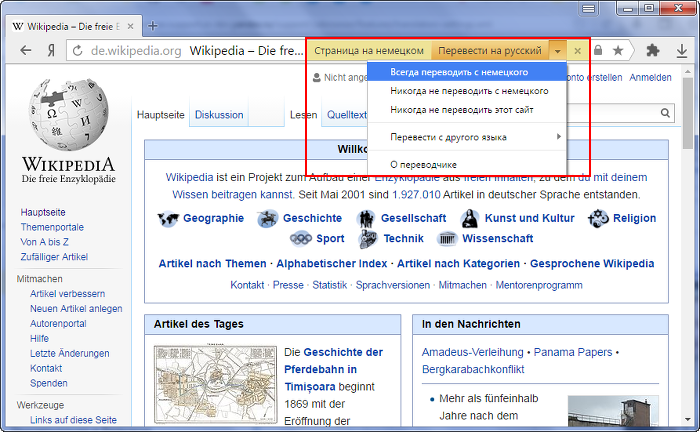Open extensions via the puzzle piece icon
700x432 pixels.
(x=653, y=50)
